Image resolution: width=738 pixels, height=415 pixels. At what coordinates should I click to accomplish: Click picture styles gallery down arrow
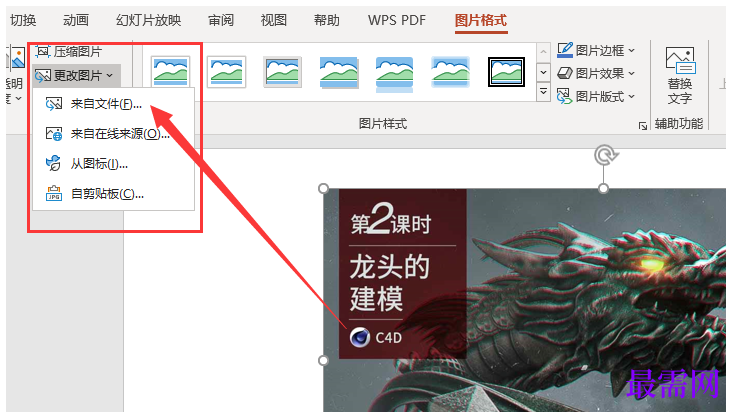click(543, 72)
